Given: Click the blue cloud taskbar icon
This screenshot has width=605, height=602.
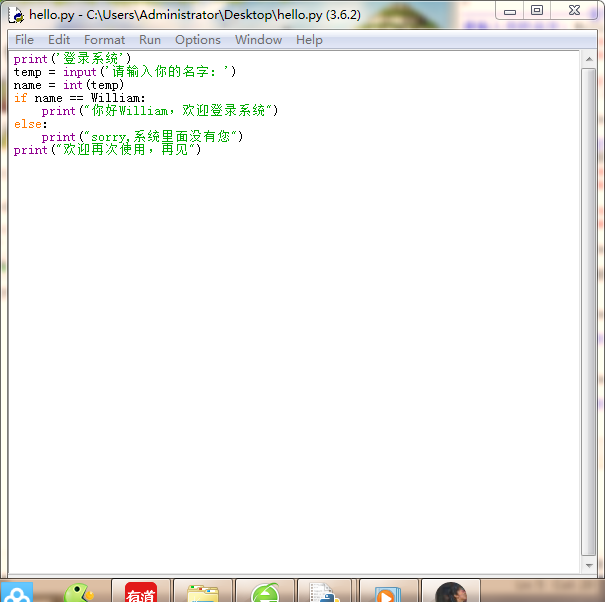Looking at the screenshot, I should [x=16, y=592].
